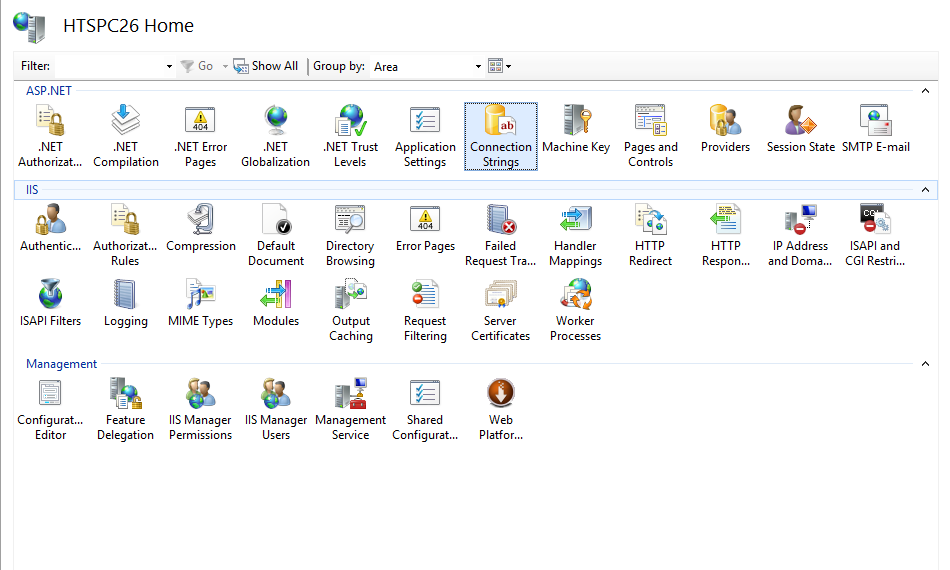950x570 pixels.
Task: Open Web Platform Installer
Action: [x=500, y=409]
